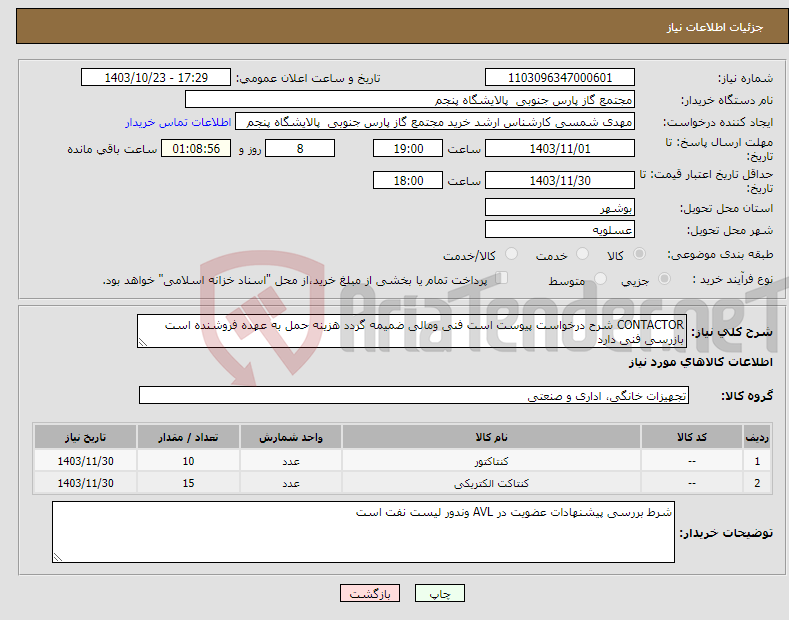
Task: Click announcement date field 1403/10/23 - 17:29
Action: [x=156, y=78]
